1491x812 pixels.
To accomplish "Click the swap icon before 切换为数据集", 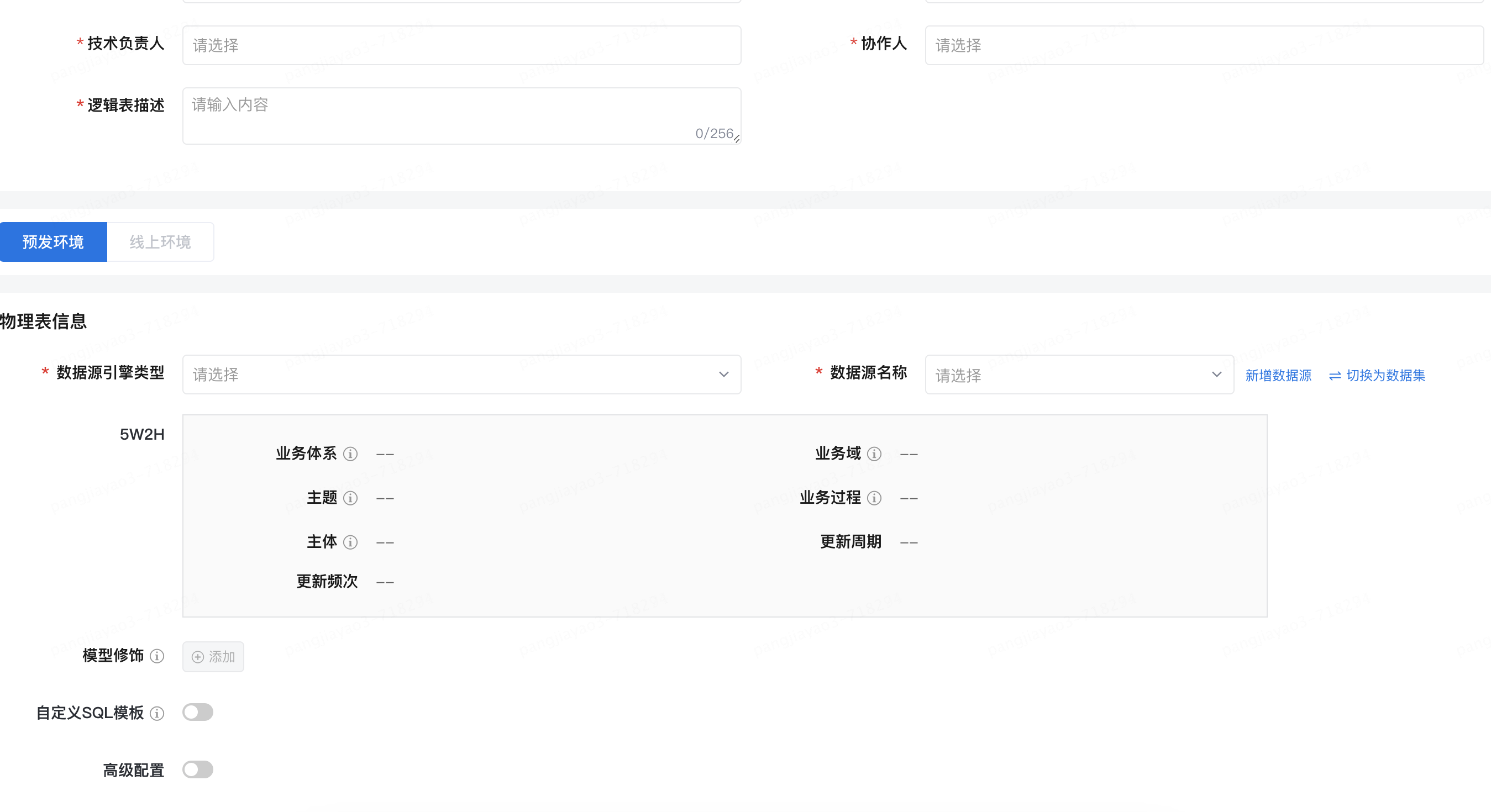I will pyautogui.click(x=1335, y=376).
